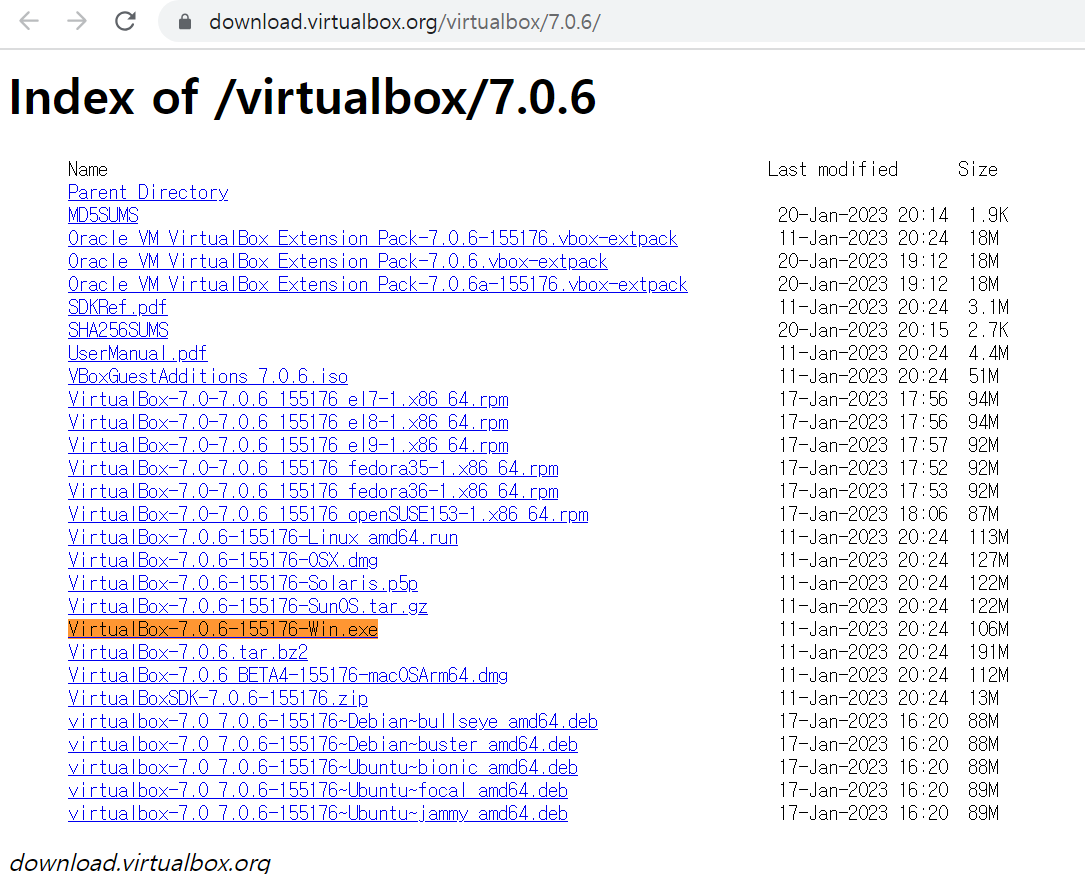Click the '127M' size of OSX.dmg
The height and width of the screenshot is (874, 1085).
pos(989,560)
